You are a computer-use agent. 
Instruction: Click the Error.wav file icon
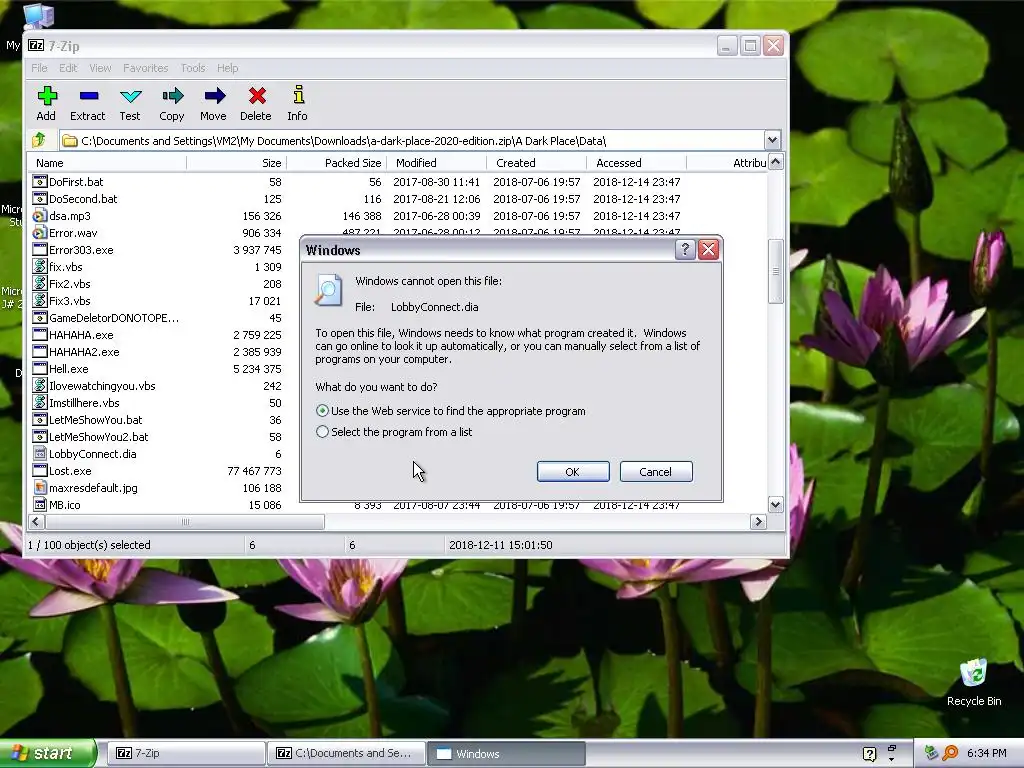[x=40, y=233]
